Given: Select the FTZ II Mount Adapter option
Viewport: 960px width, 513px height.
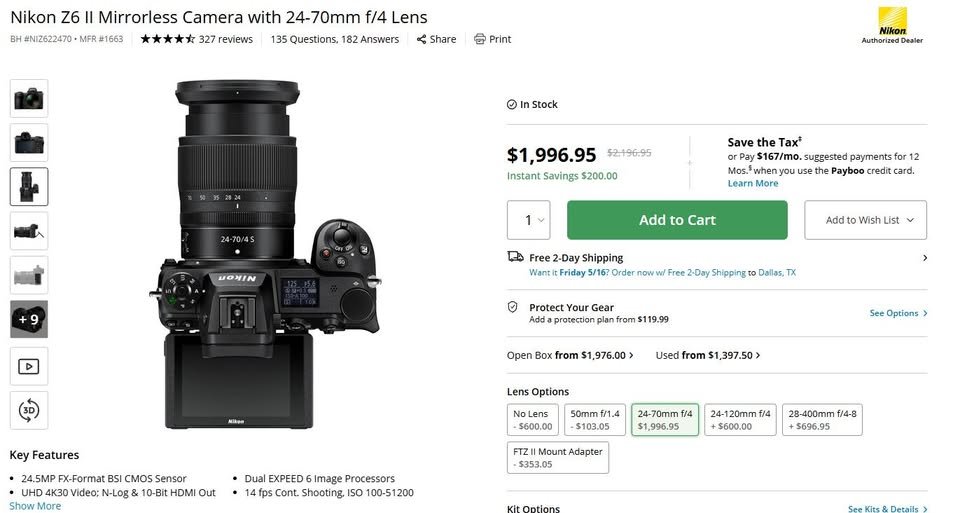Looking at the screenshot, I should click(558, 457).
